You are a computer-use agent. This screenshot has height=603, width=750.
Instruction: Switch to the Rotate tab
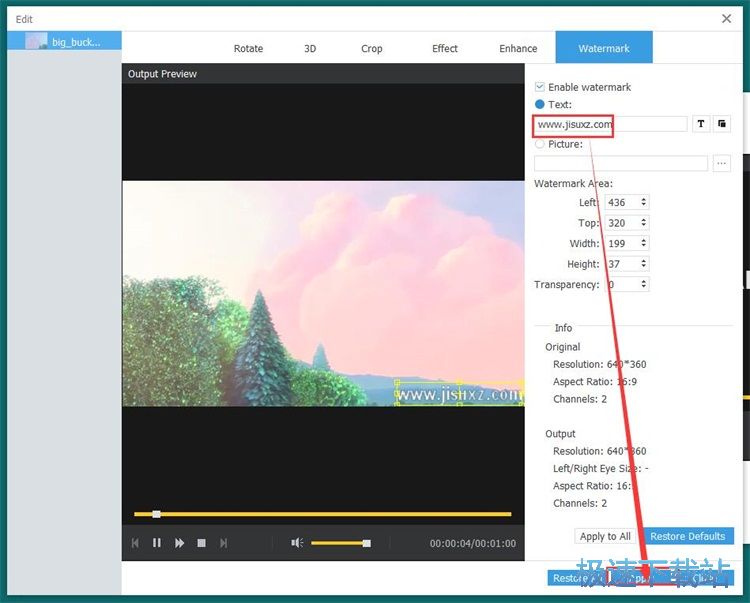pos(248,48)
